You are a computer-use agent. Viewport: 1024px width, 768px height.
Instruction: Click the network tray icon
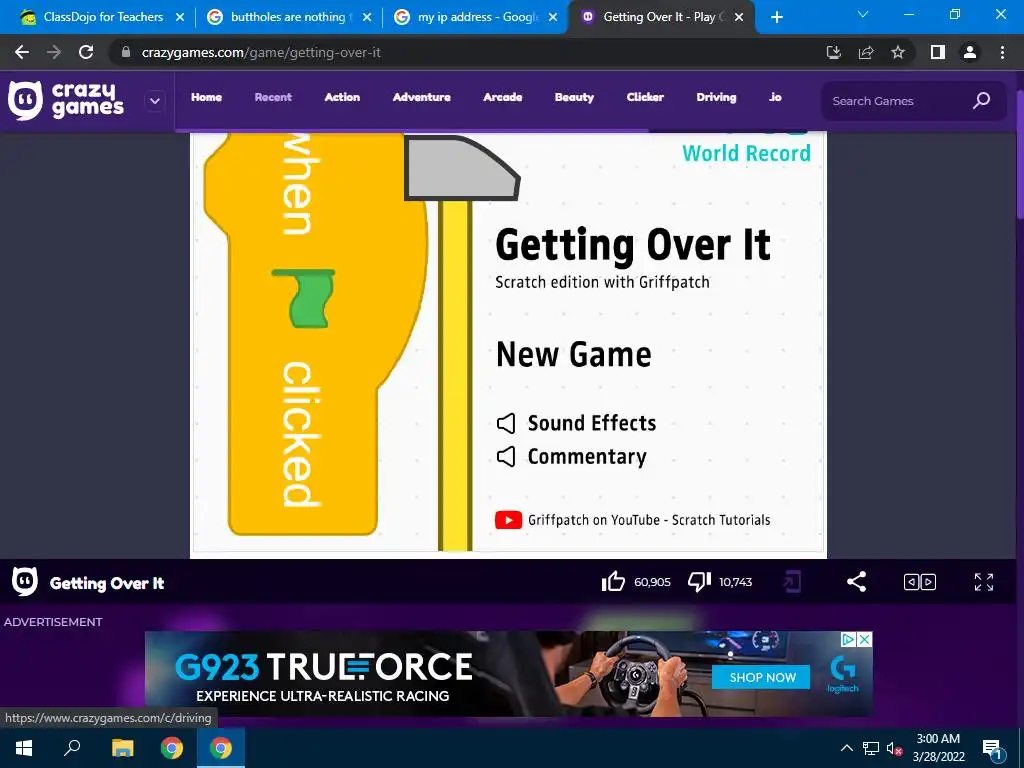[x=871, y=748]
